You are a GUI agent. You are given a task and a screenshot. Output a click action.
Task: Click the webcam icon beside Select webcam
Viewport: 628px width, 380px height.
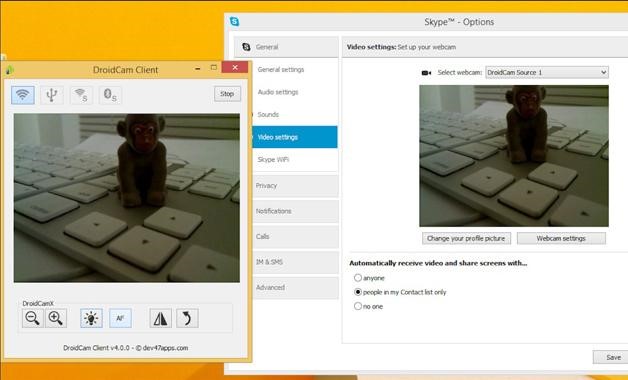tap(426, 73)
